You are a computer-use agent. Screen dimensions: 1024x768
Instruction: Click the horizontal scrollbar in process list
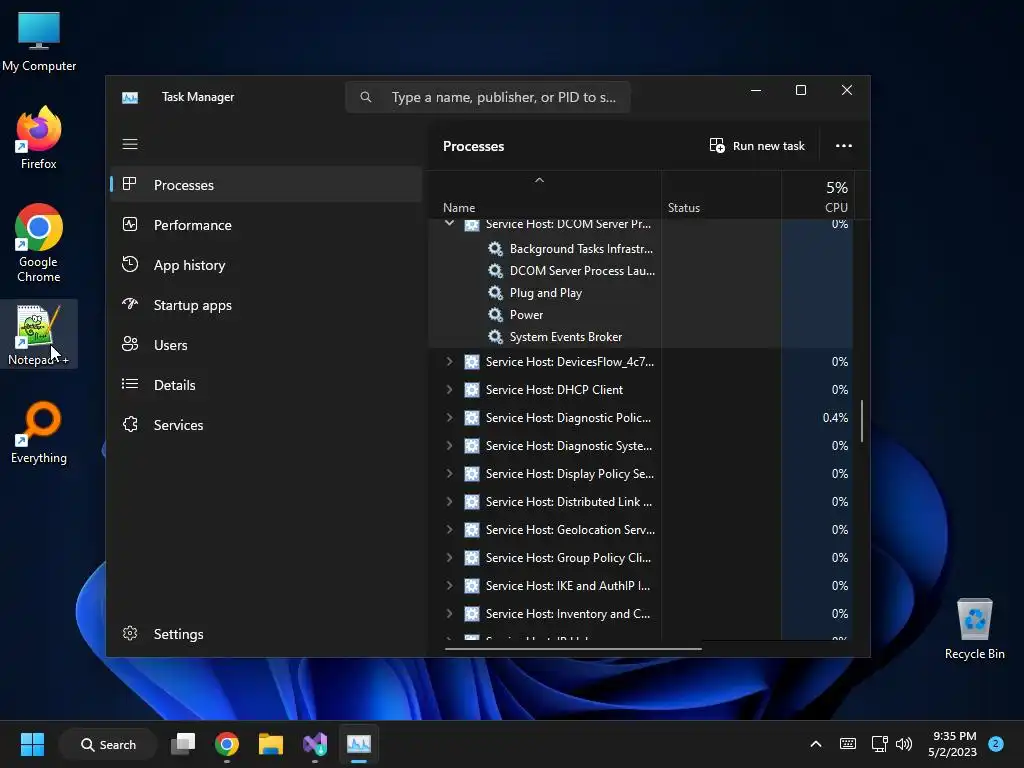(x=573, y=648)
